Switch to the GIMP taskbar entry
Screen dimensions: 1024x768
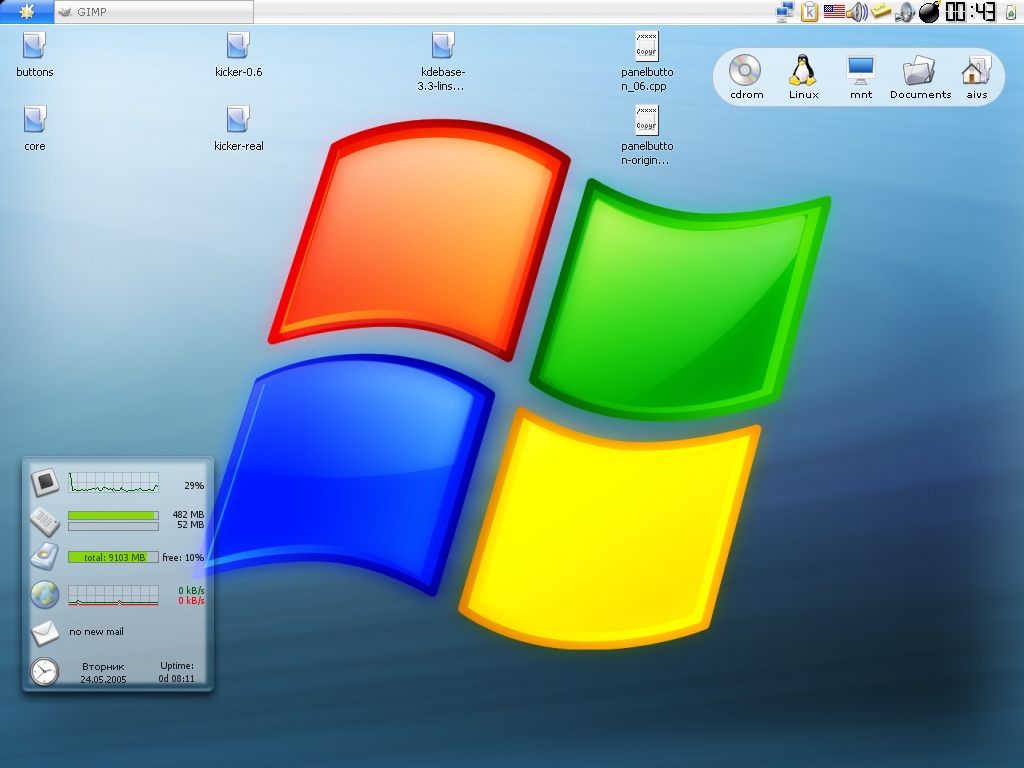[154, 12]
